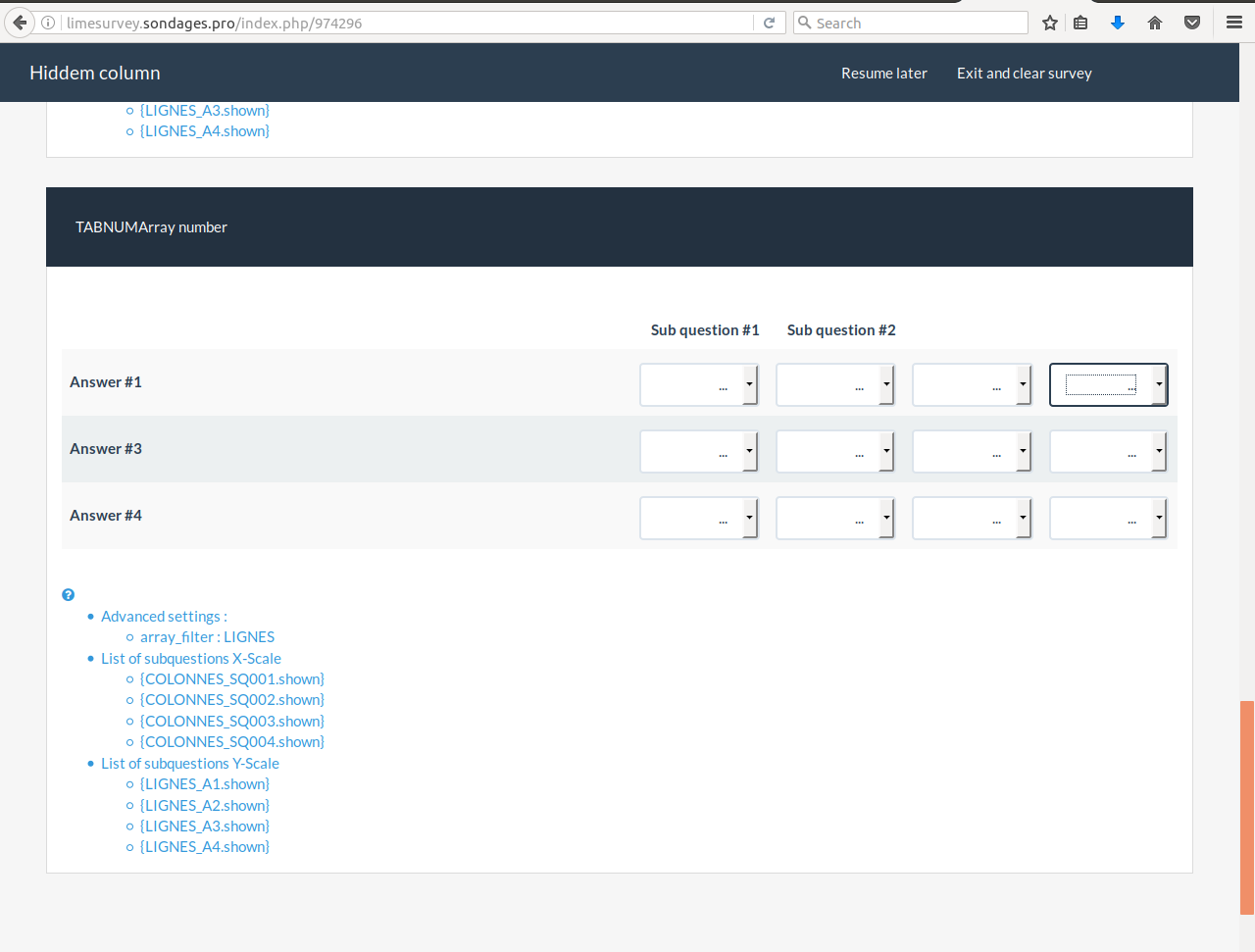Screen dimensions: 1255x952
Task: Click the Hiddem column survey title
Action: [x=95, y=74]
